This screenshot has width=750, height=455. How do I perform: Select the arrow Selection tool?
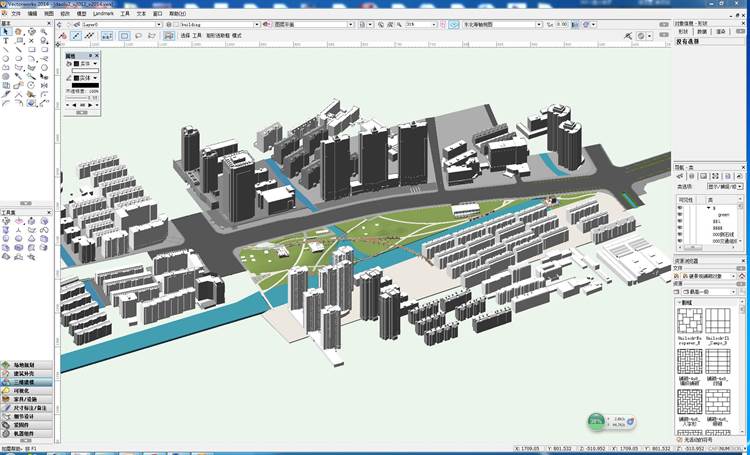[6, 32]
